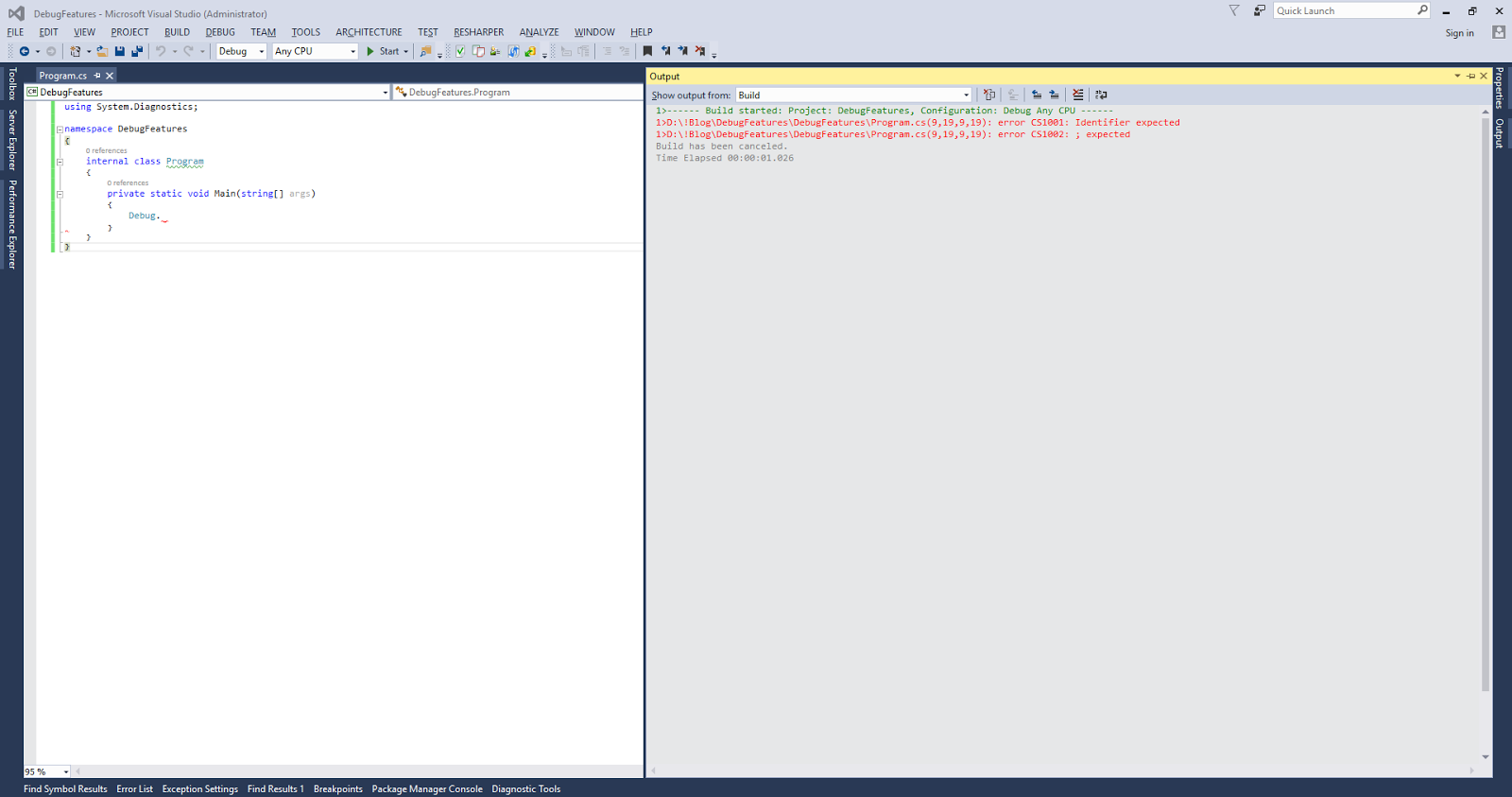The height and width of the screenshot is (797, 1512).
Task: Pin toggle on the Program.cs tab
Action: click(97, 76)
